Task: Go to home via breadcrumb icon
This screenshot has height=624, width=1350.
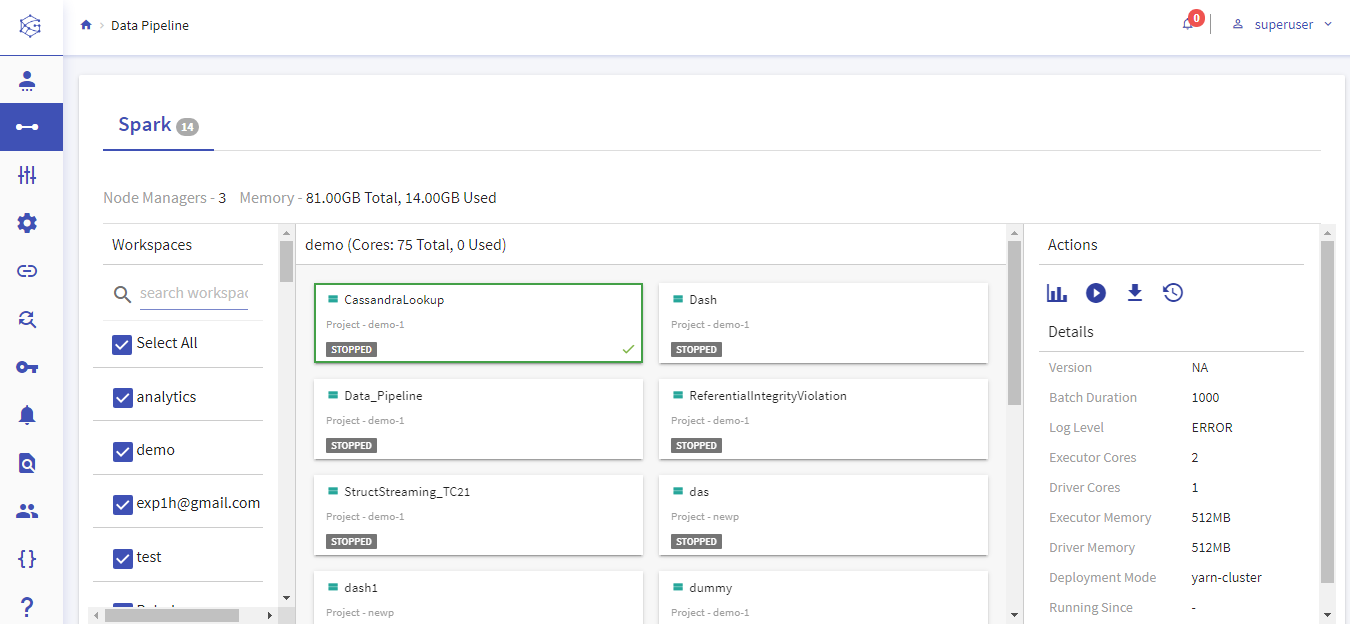Action: coord(86,25)
